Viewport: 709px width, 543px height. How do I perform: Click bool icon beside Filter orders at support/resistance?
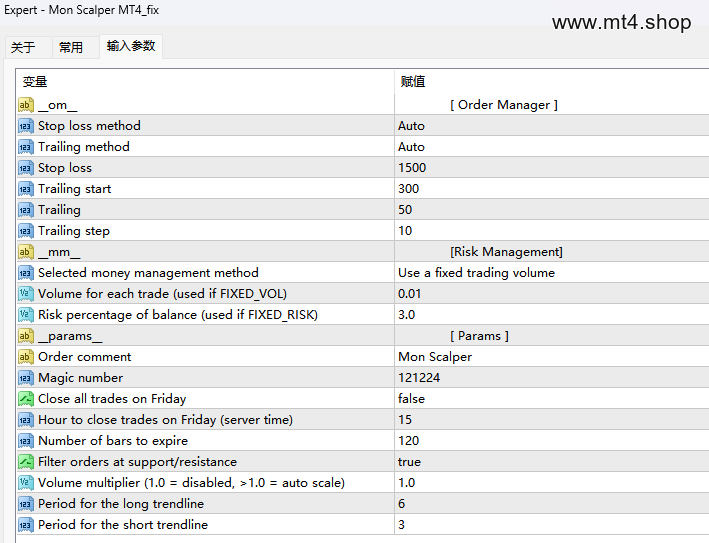pos(26,462)
